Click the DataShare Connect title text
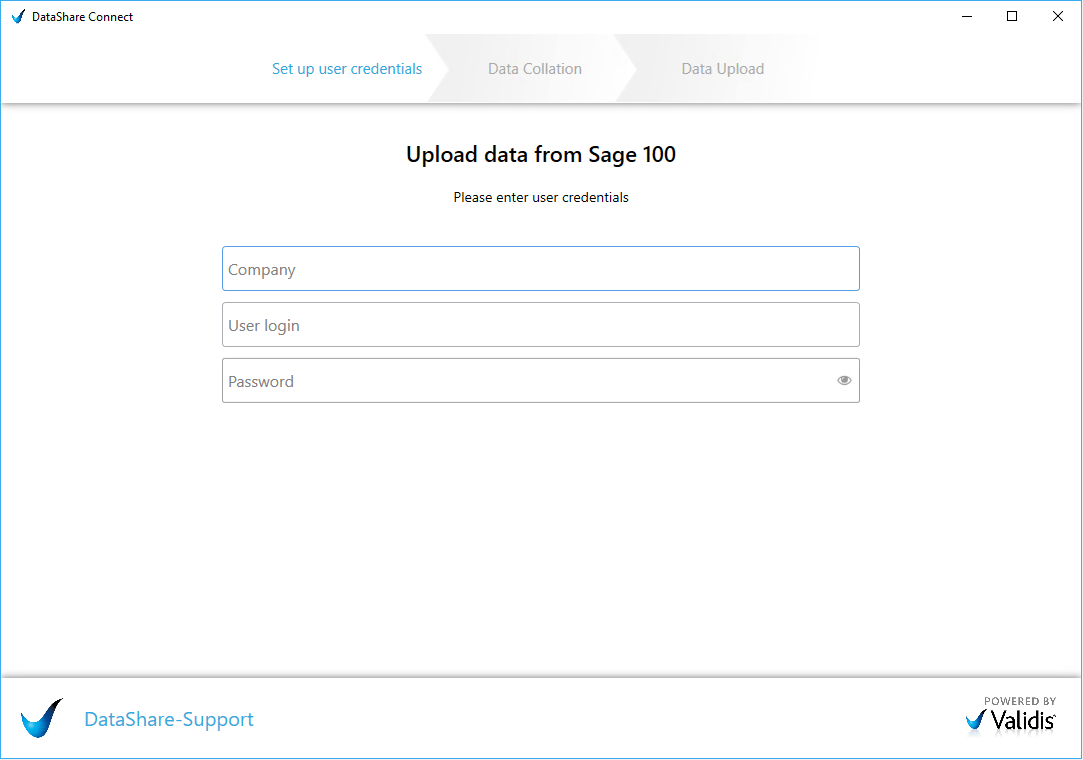Image resolution: width=1083 pixels, height=760 pixels. coord(82,17)
